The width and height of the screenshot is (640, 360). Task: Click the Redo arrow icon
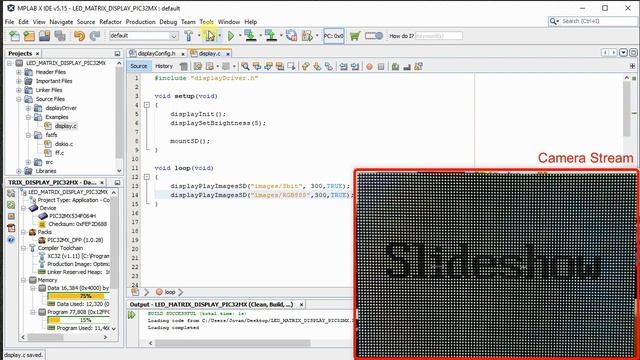pos(95,36)
